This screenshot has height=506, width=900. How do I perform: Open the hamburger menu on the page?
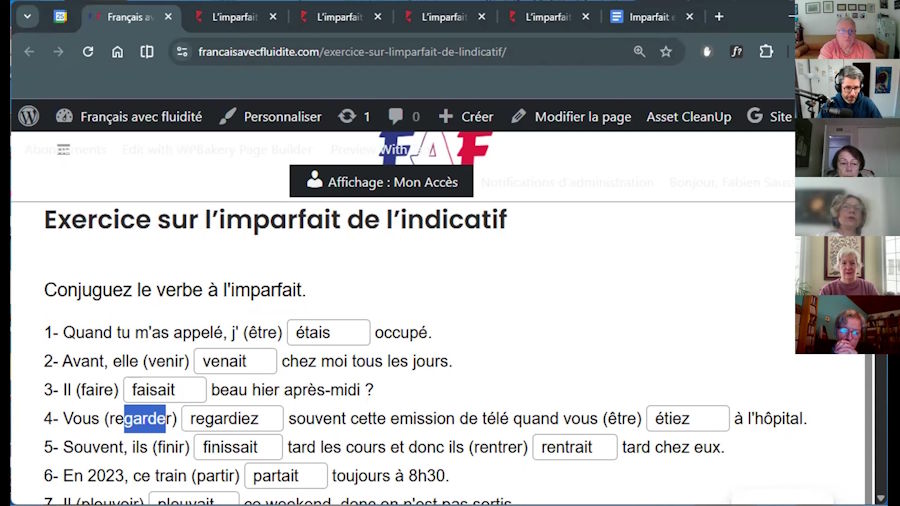(x=64, y=150)
